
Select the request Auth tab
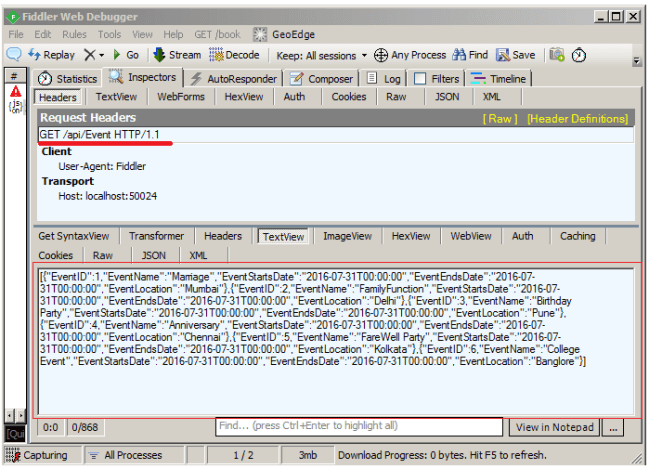294,97
